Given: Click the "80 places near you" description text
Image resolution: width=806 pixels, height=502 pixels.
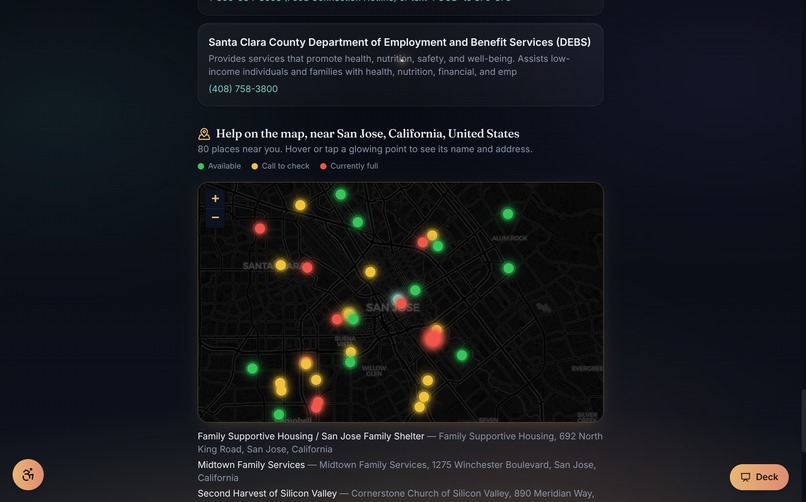Looking at the screenshot, I should point(365,149).
